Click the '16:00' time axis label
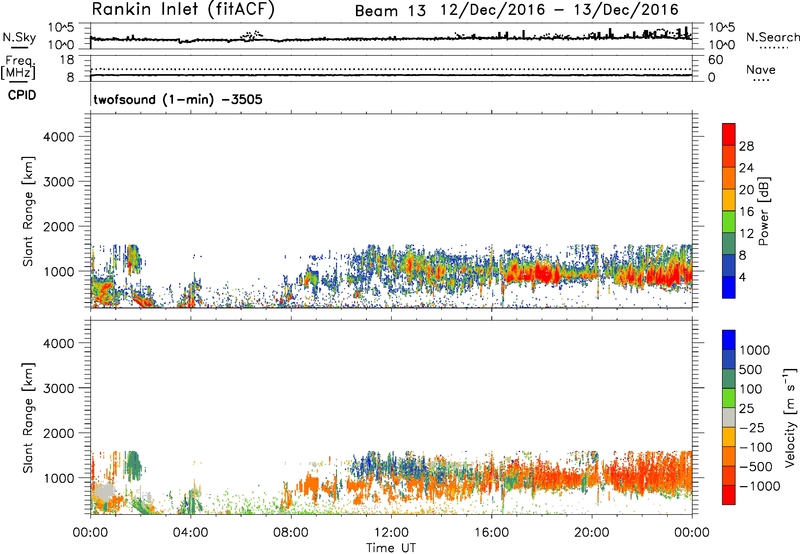Screen dimensions: 800x554 pos(491,533)
